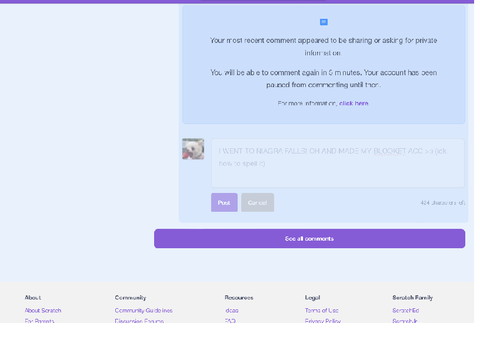Screen dimensions: 480x360
Task: Focus the comment text box about Niagra Falls
Action: [x=338, y=163]
